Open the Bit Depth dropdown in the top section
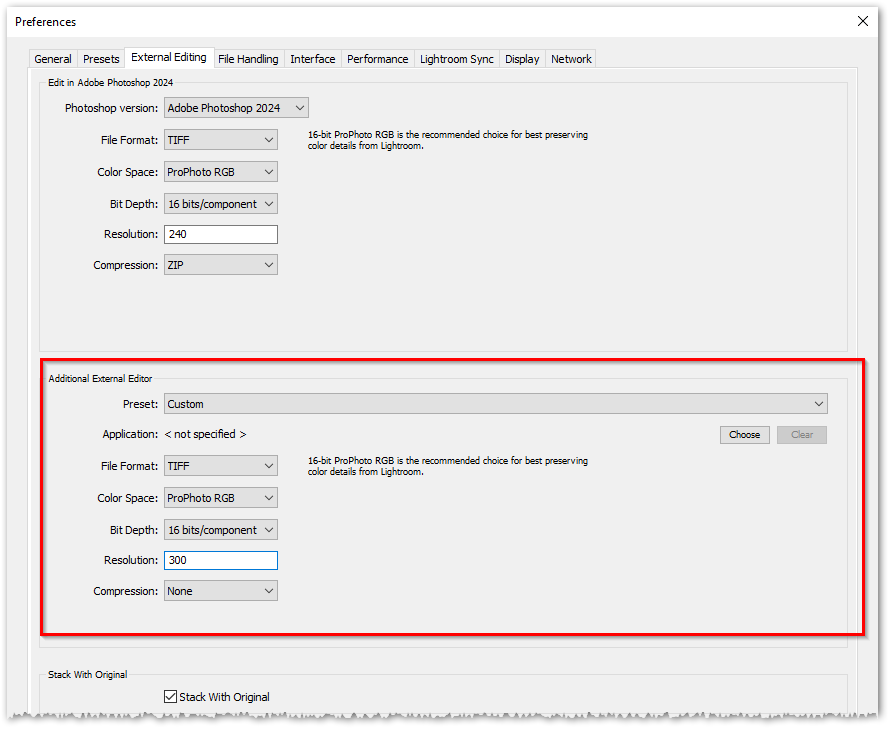The image size is (889, 730). [220, 203]
